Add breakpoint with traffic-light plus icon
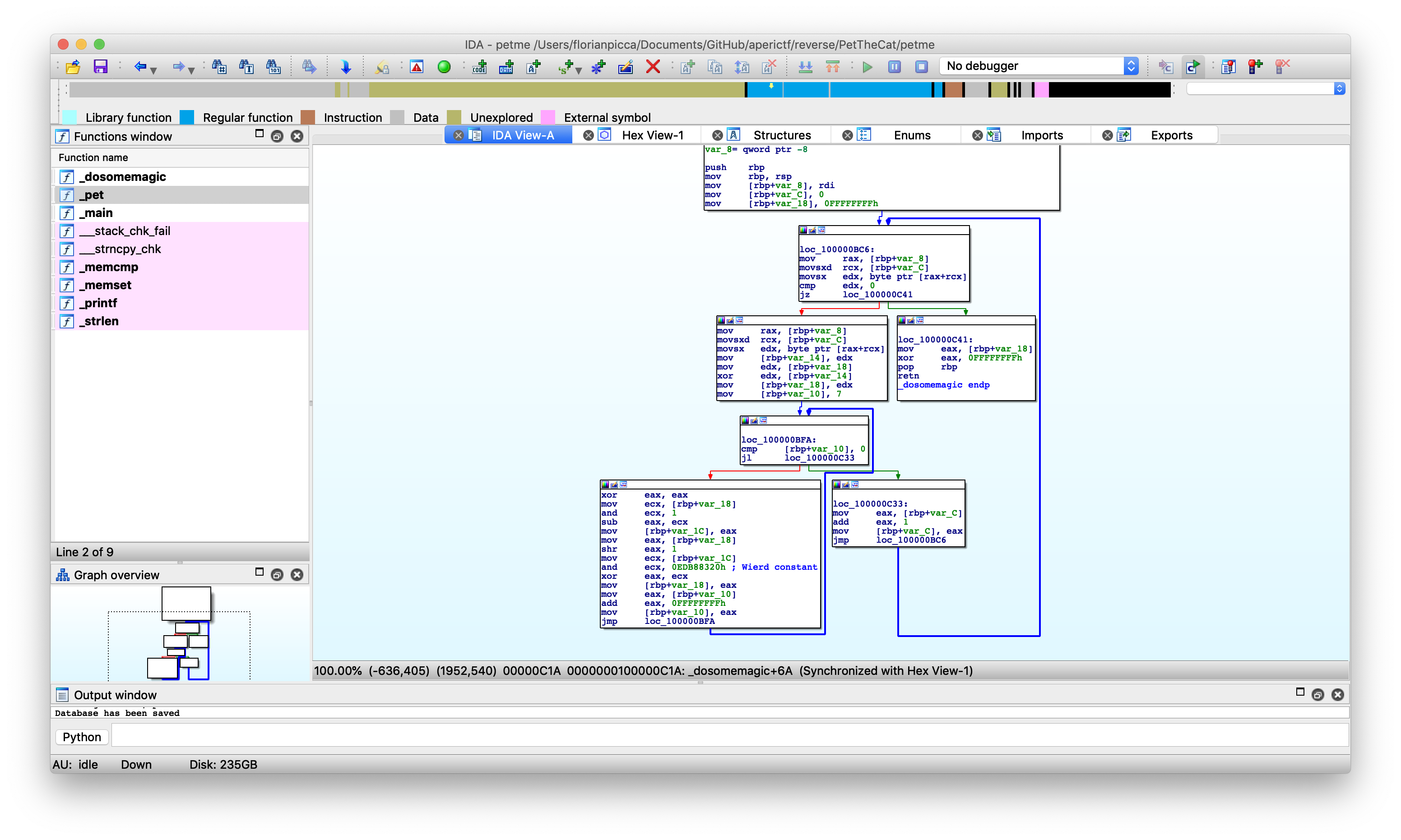 pyautogui.click(x=1256, y=67)
